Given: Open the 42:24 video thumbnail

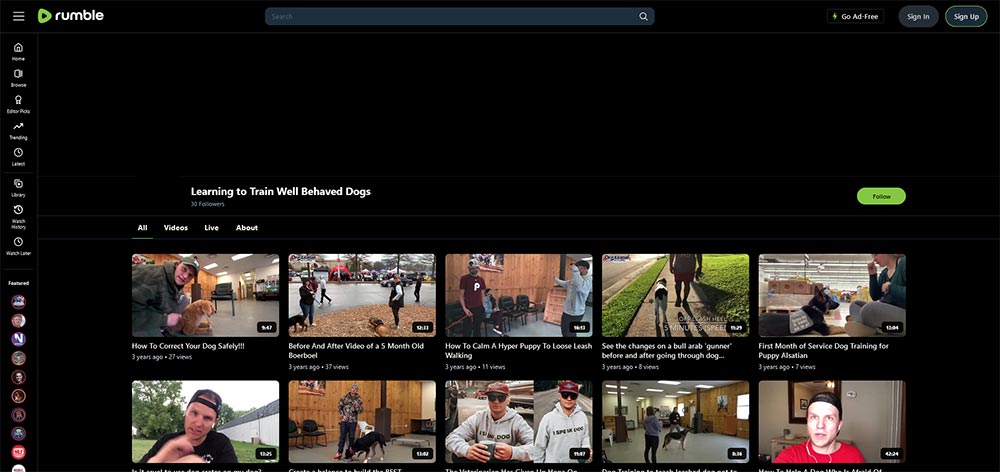Looking at the screenshot, I should click(832, 422).
